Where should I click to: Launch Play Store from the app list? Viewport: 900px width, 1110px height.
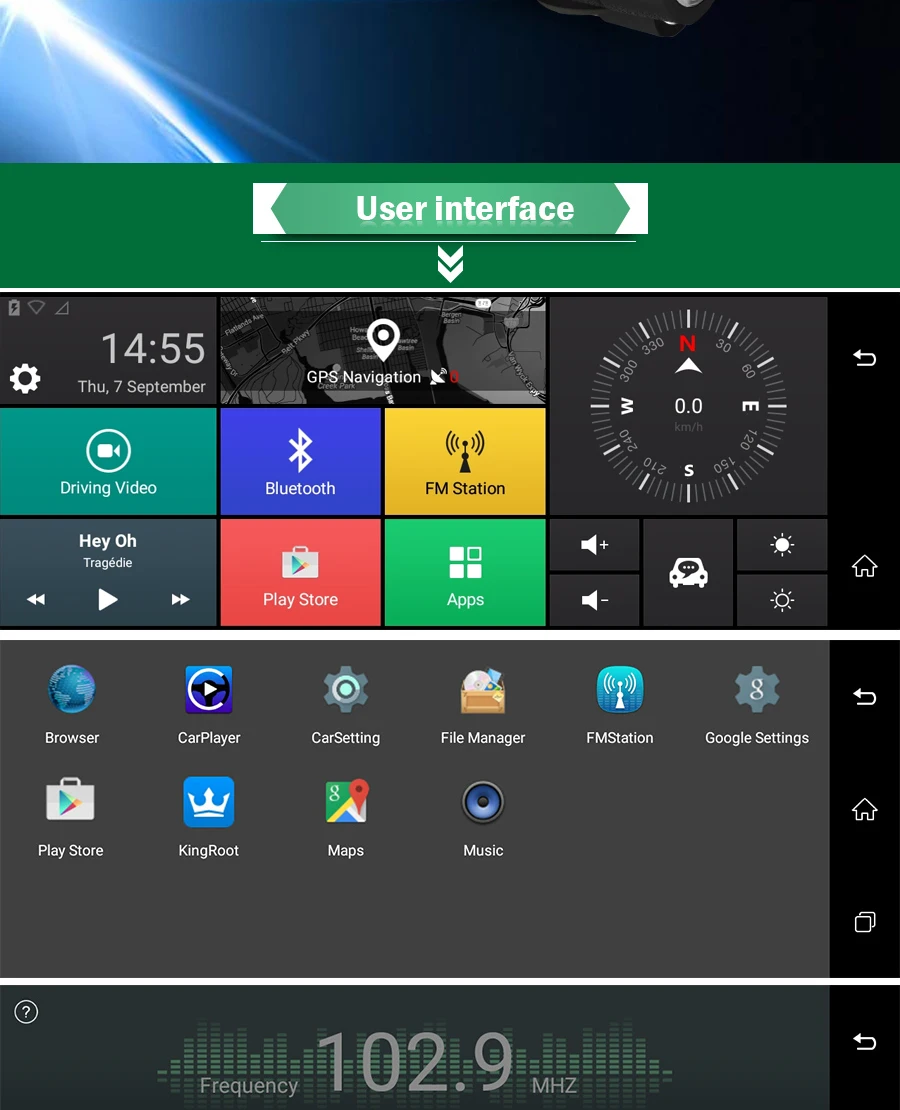pyautogui.click(x=70, y=818)
